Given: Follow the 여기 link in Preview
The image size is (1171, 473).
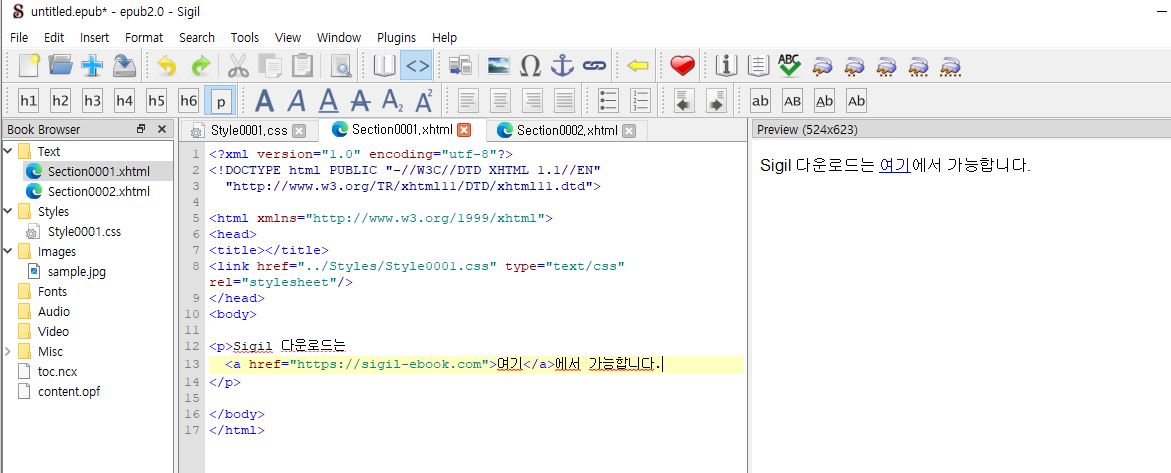Looking at the screenshot, I should click(x=894, y=166).
